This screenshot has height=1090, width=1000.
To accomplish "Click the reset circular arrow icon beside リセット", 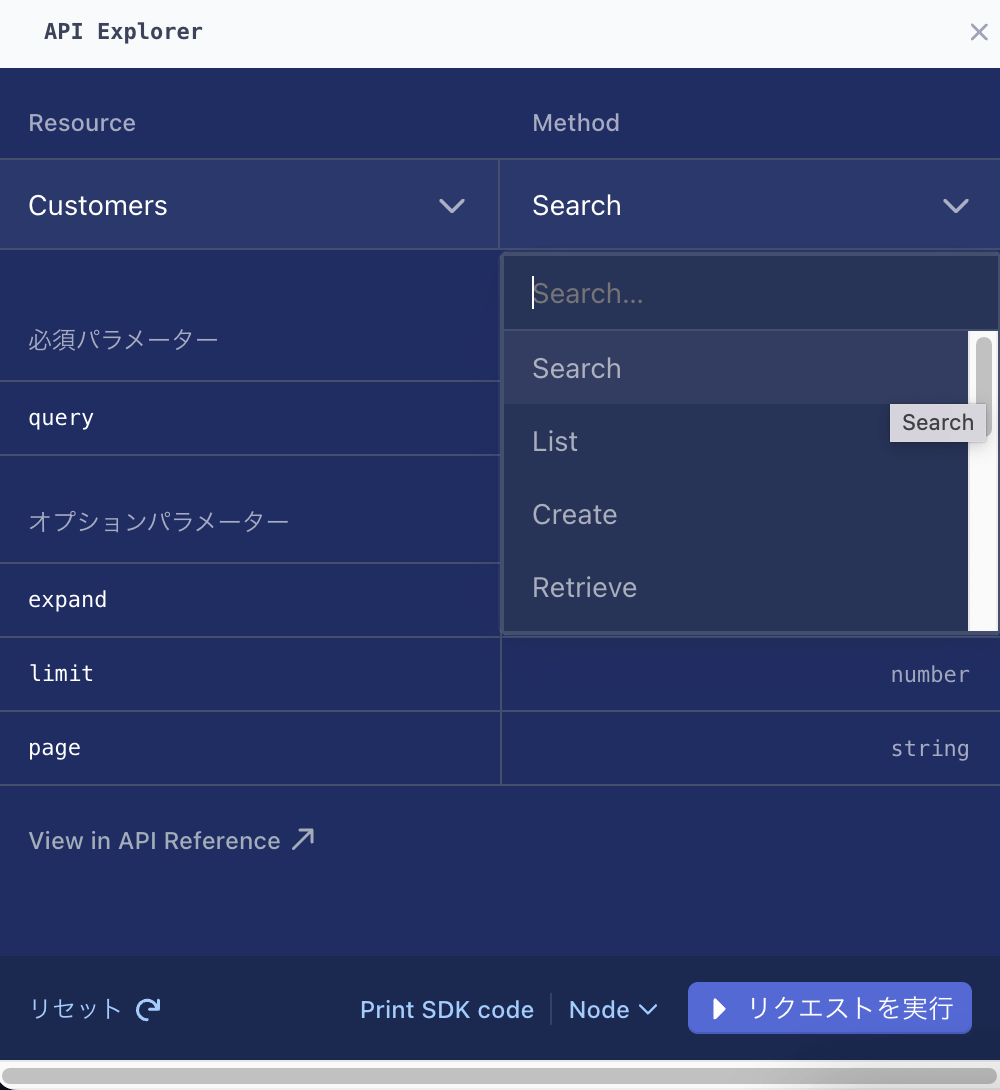I will 147,1009.
